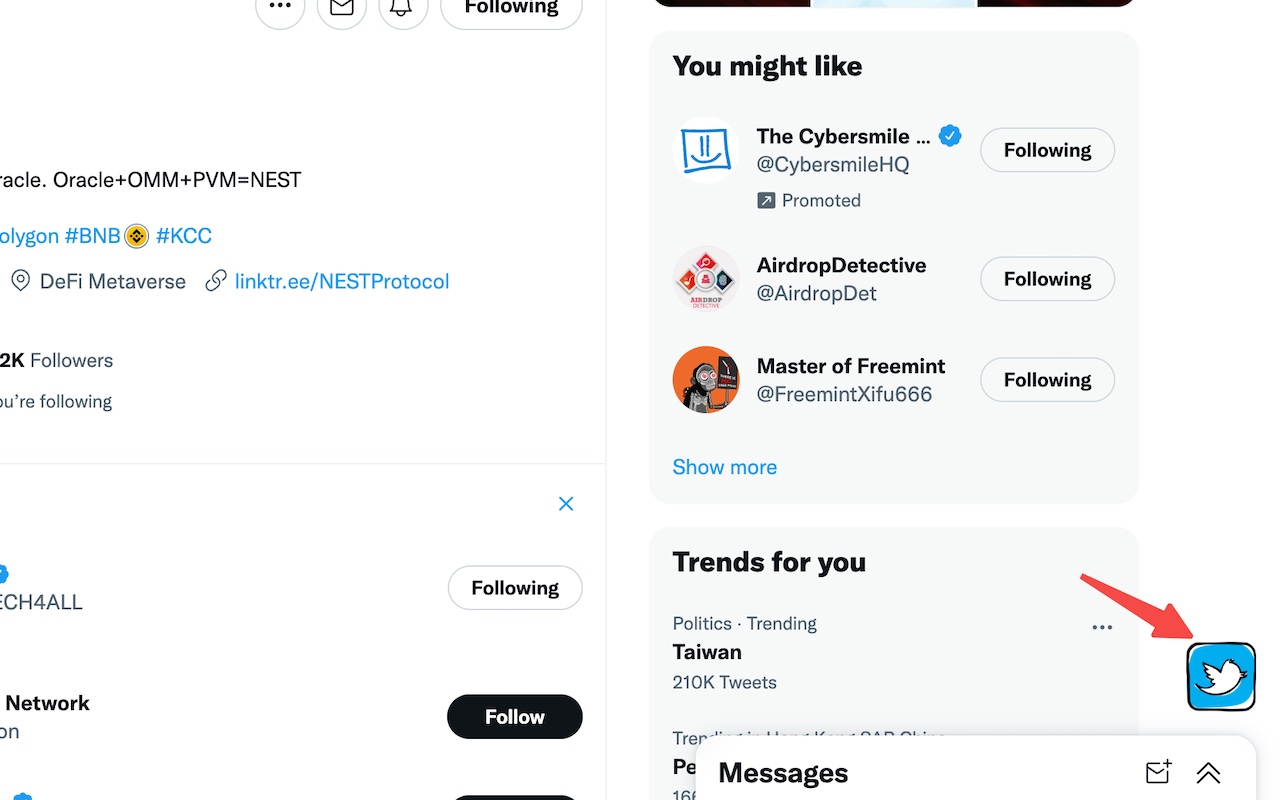
Task: Send a direct message via the envelope icon
Action: click(341, 8)
